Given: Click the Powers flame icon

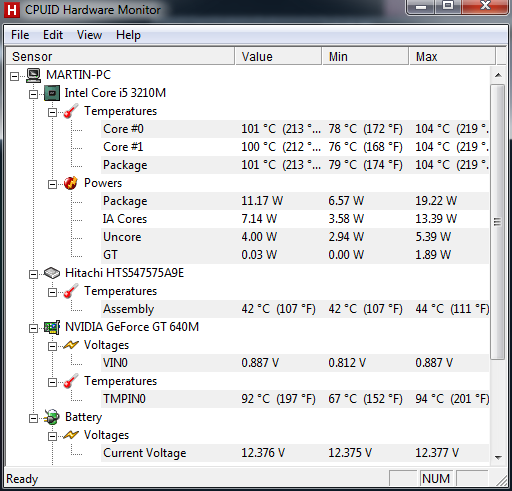Looking at the screenshot, I should [x=71, y=183].
